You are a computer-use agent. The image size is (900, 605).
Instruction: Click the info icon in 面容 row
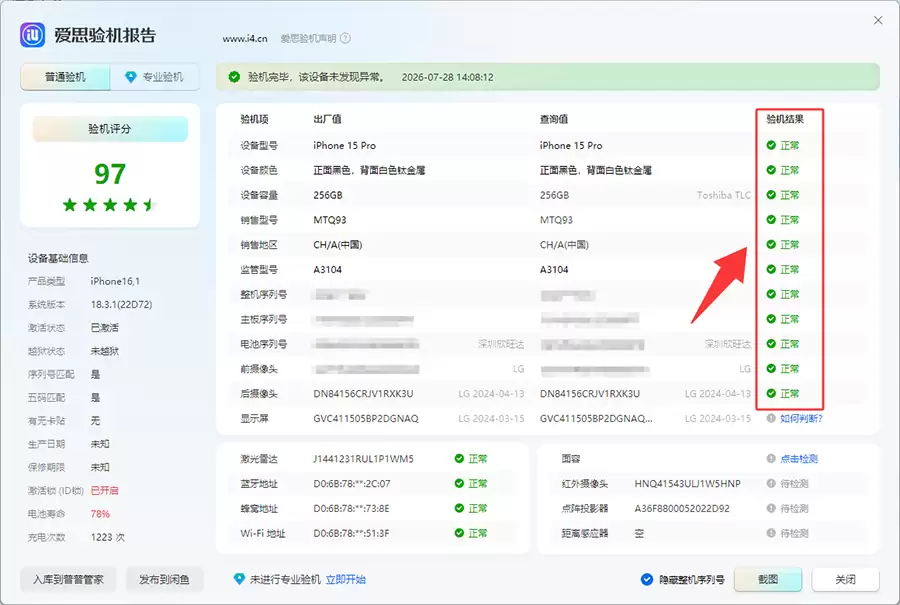[x=771, y=459]
